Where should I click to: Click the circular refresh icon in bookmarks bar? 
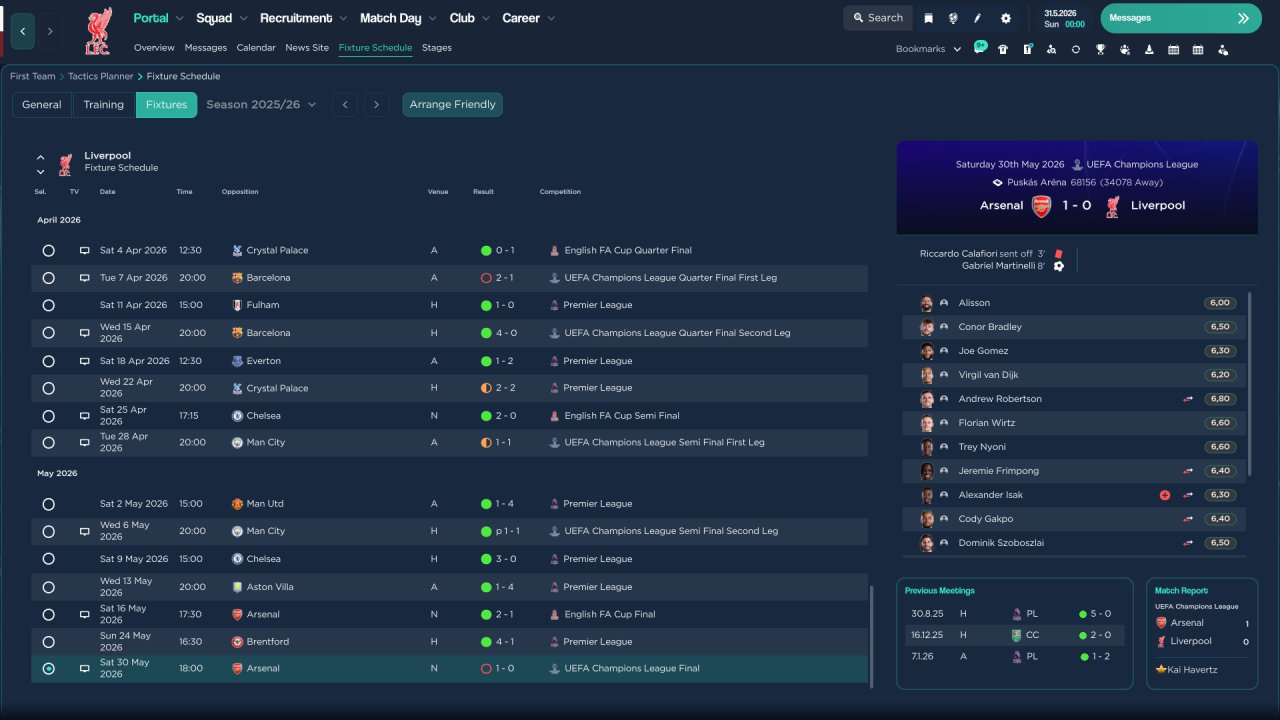(x=1076, y=49)
